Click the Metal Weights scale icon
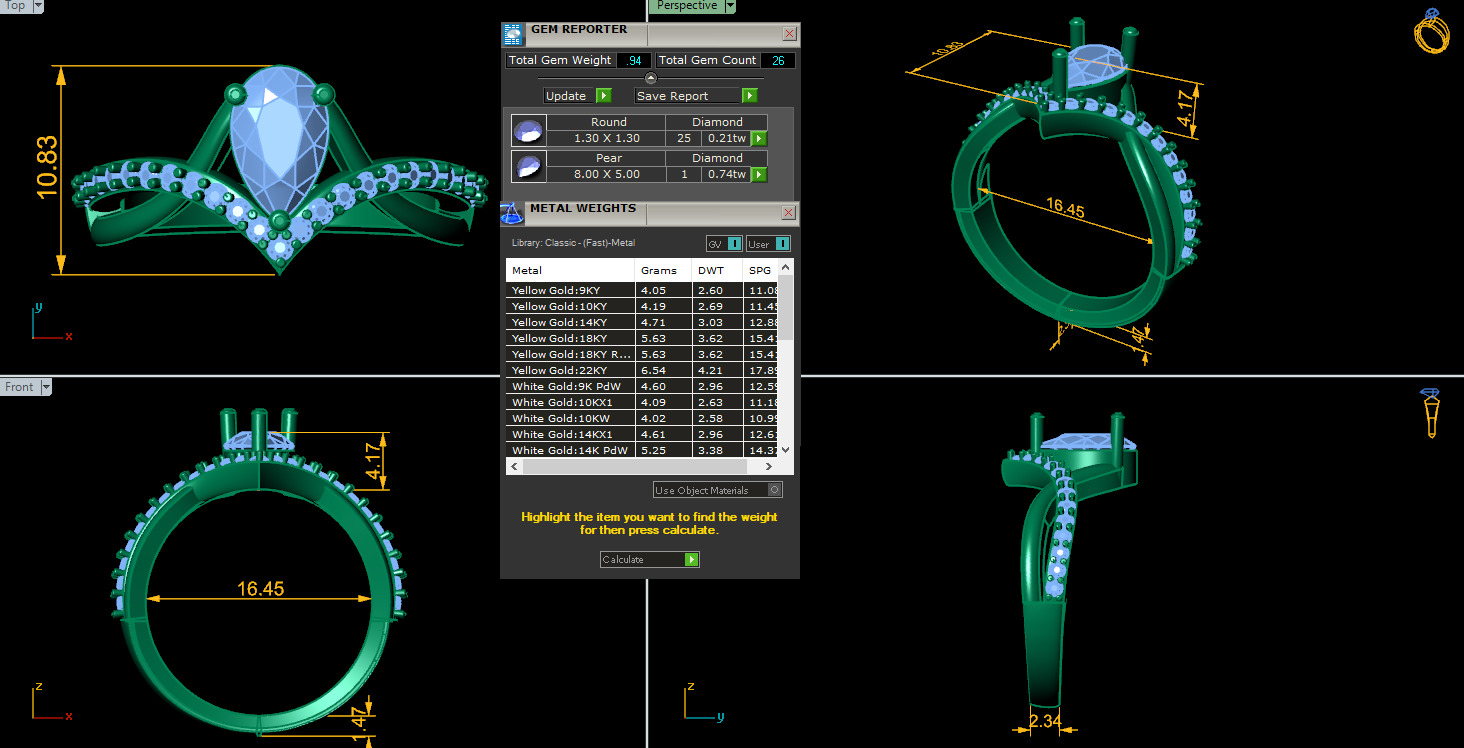 (511, 214)
